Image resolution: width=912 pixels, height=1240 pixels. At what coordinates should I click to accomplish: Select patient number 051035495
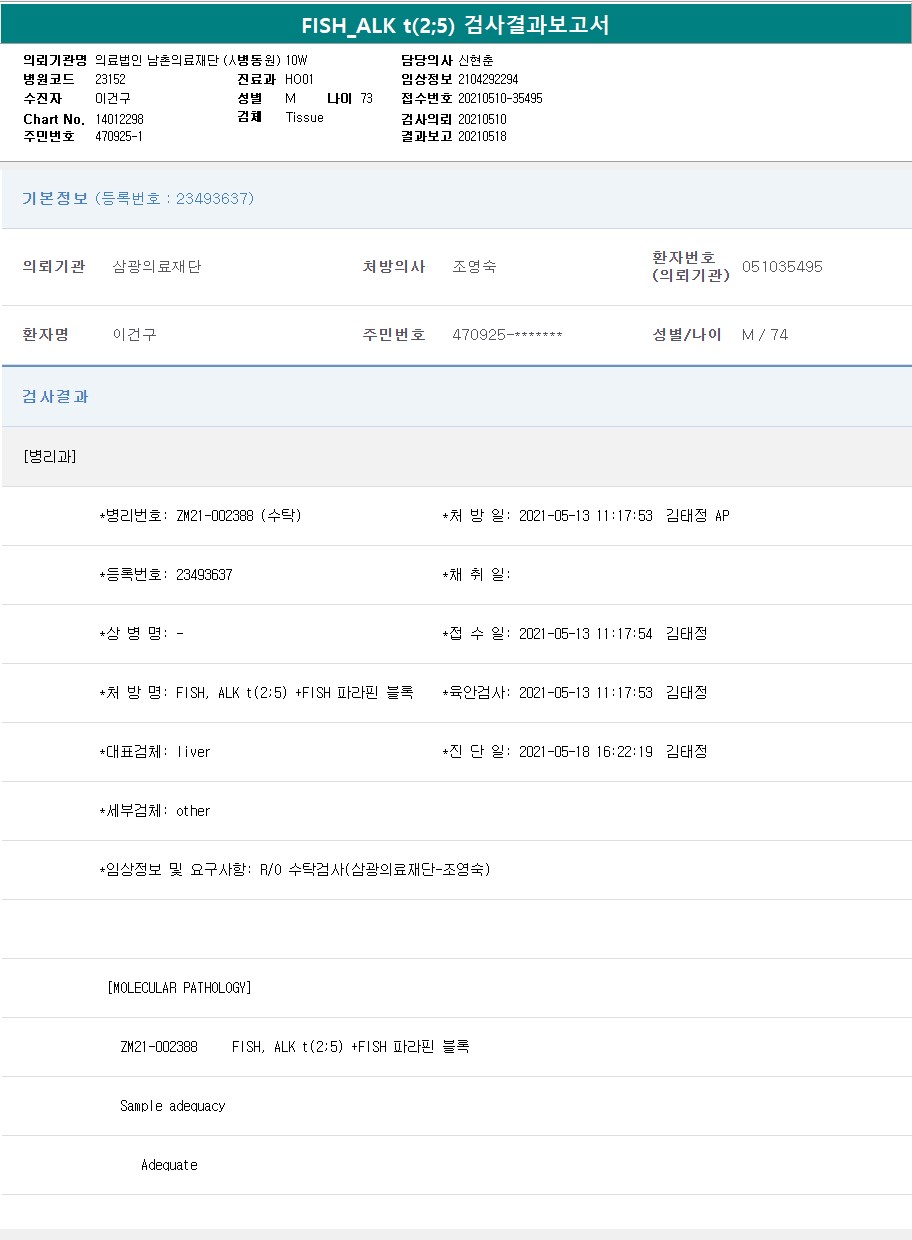click(782, 267)
